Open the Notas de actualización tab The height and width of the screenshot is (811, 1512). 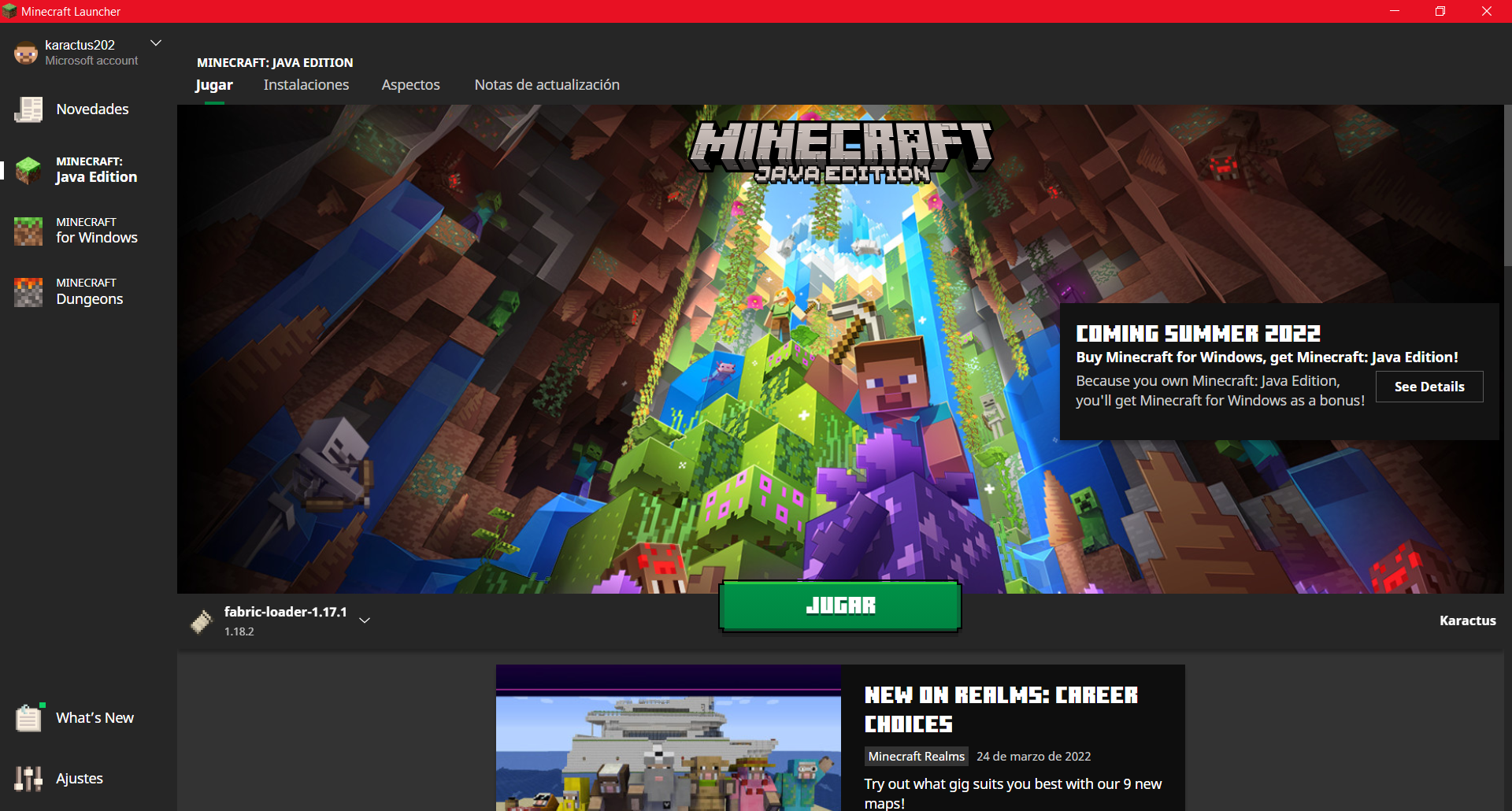point(547,85)
